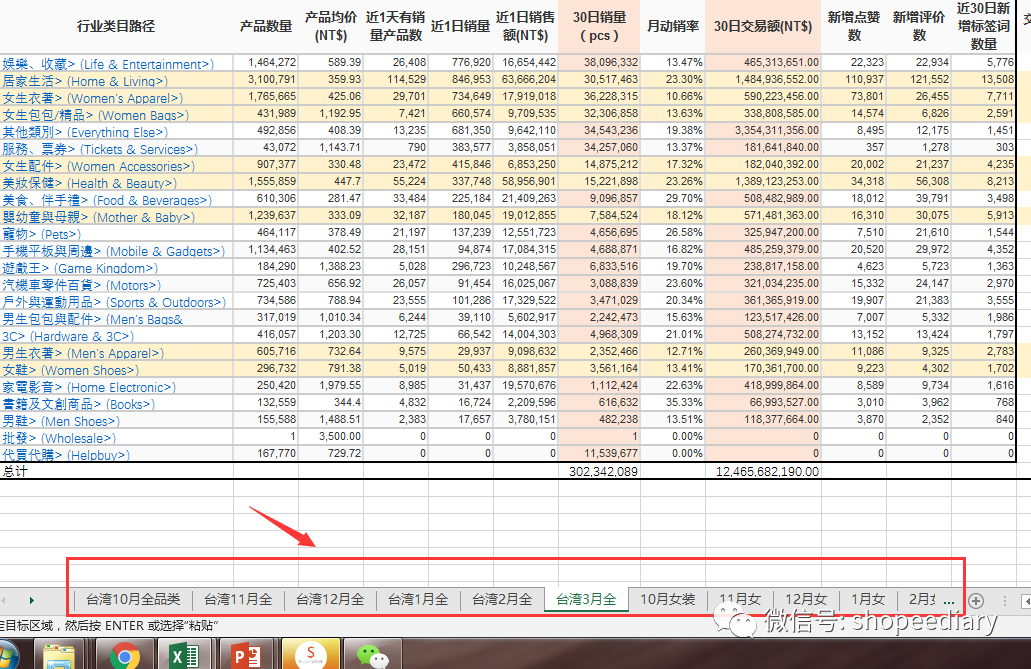
Task: Open the Helpbuy category link
Action: point(66,455)
